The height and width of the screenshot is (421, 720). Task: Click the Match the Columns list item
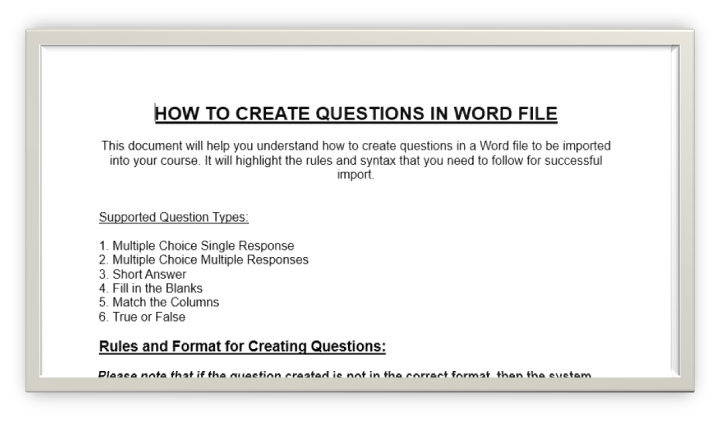point(158,302)
